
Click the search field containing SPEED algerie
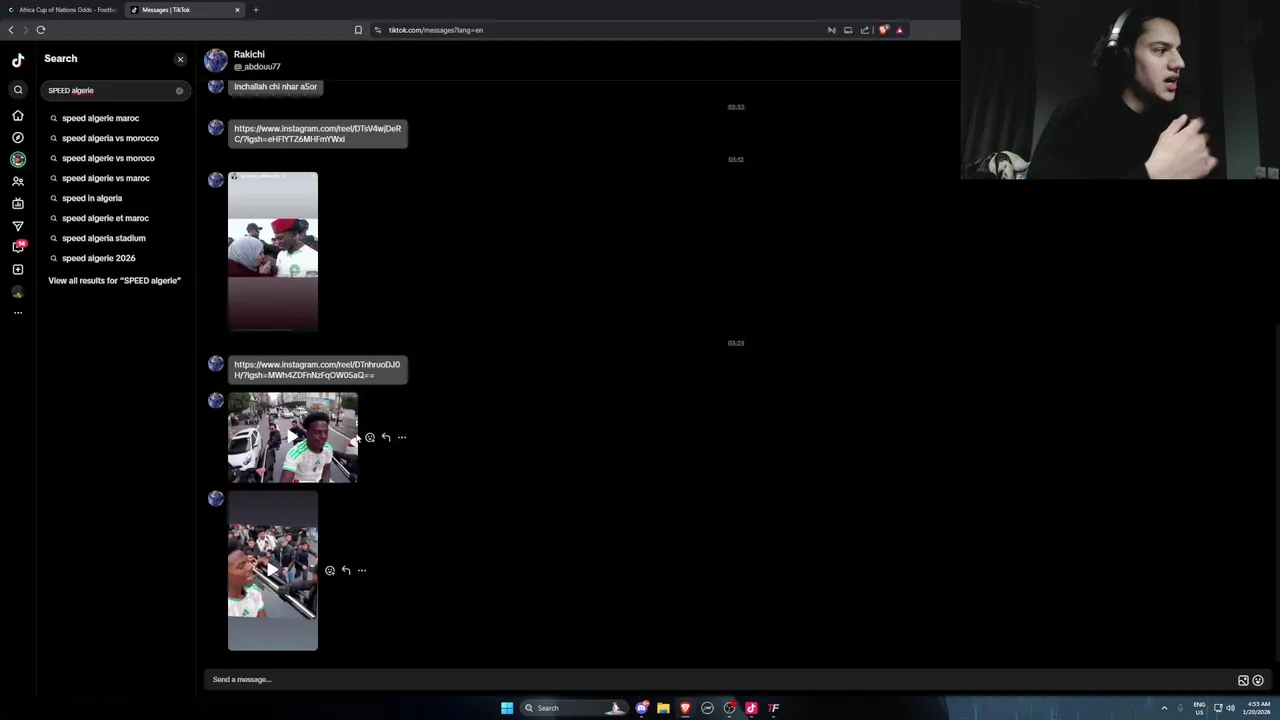click(115, 90)
